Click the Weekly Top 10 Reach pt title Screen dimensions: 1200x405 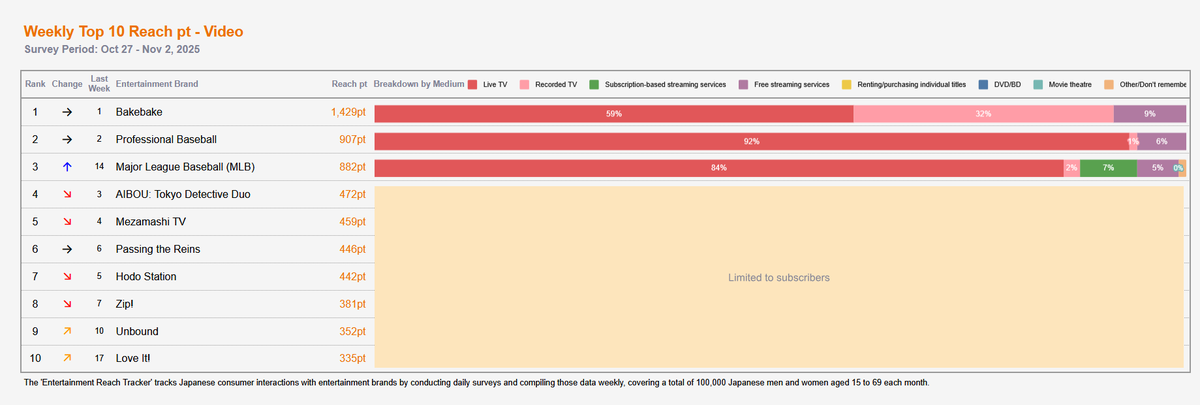133,32
